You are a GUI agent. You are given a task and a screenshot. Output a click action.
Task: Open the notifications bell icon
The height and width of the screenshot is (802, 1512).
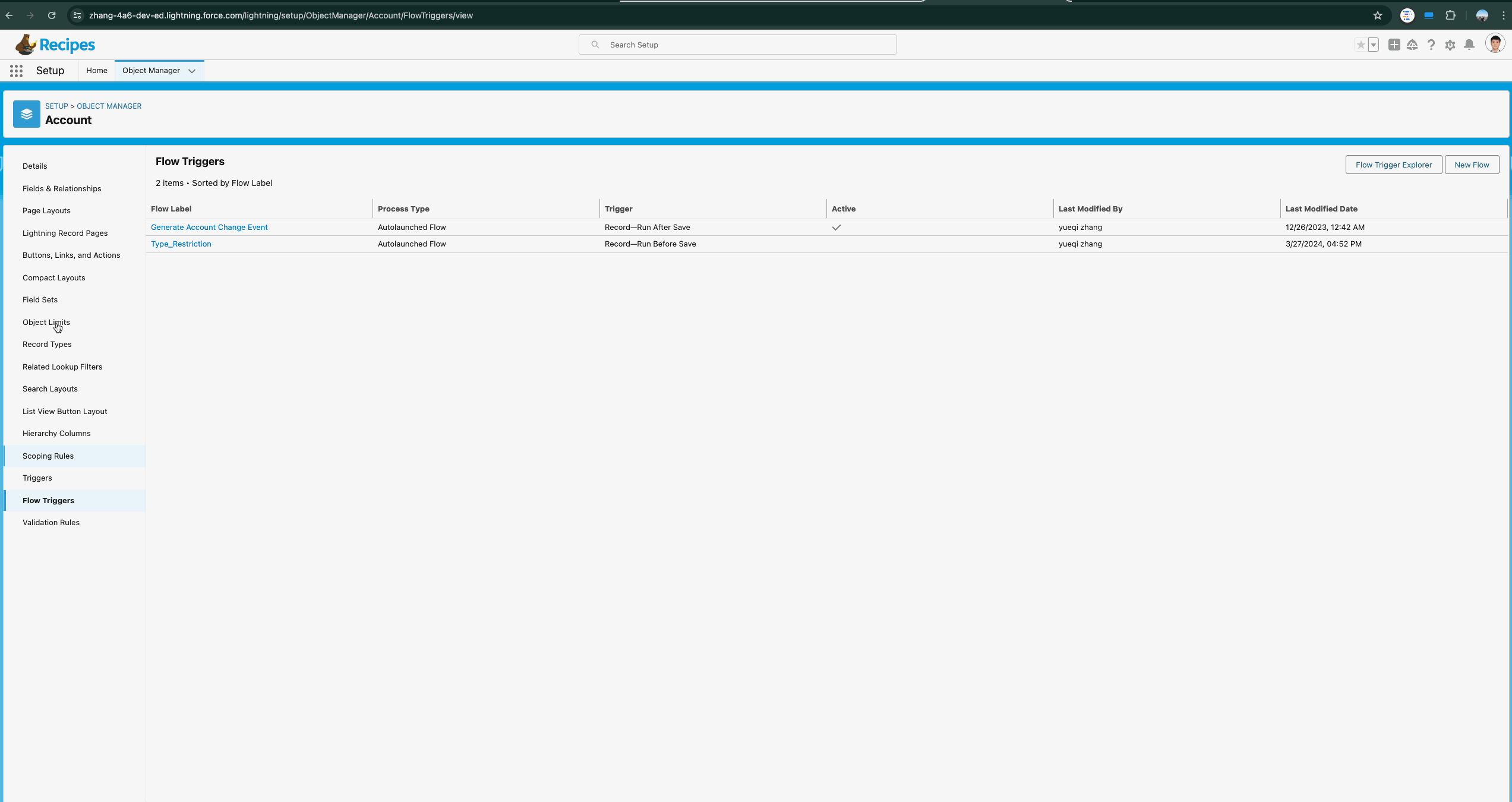coord(1469,45)
